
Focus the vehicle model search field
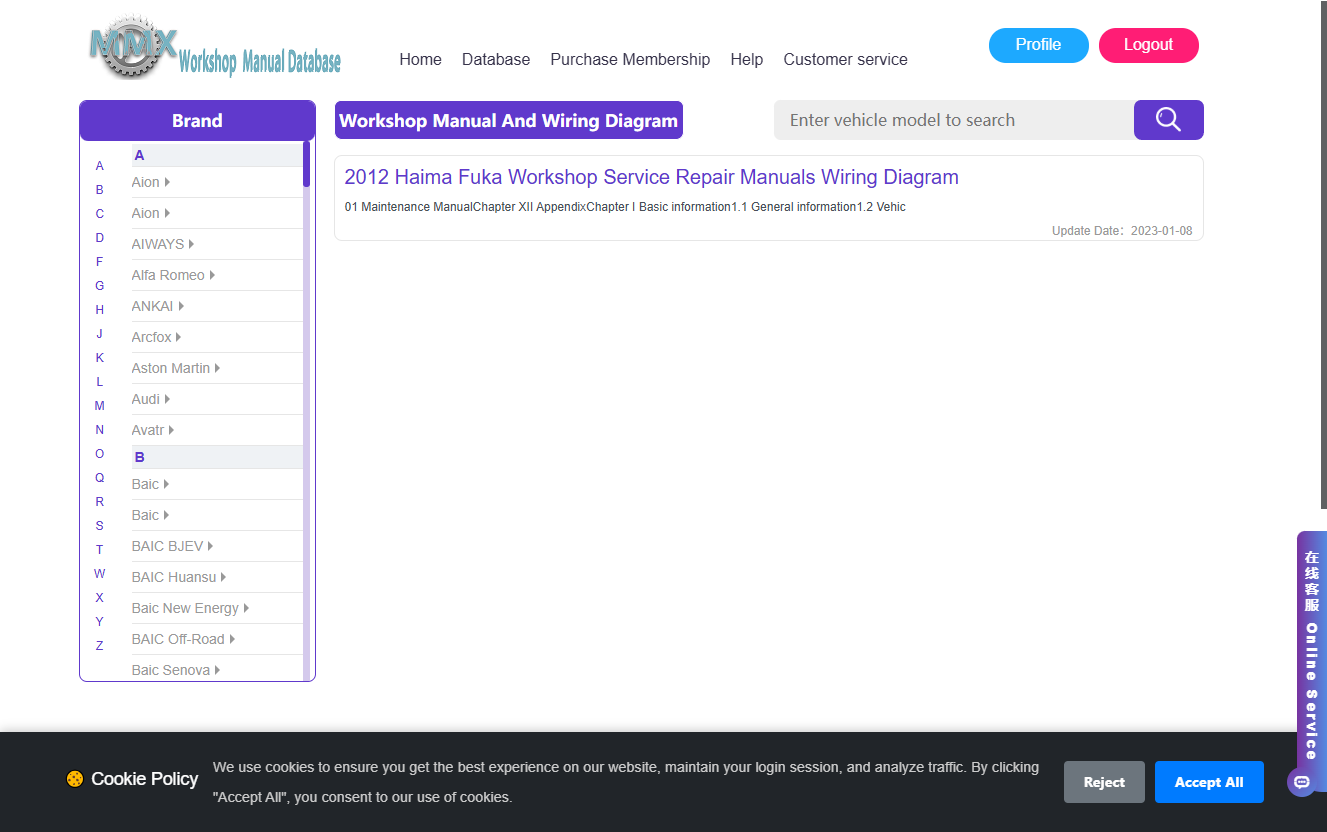coord(954,120)
